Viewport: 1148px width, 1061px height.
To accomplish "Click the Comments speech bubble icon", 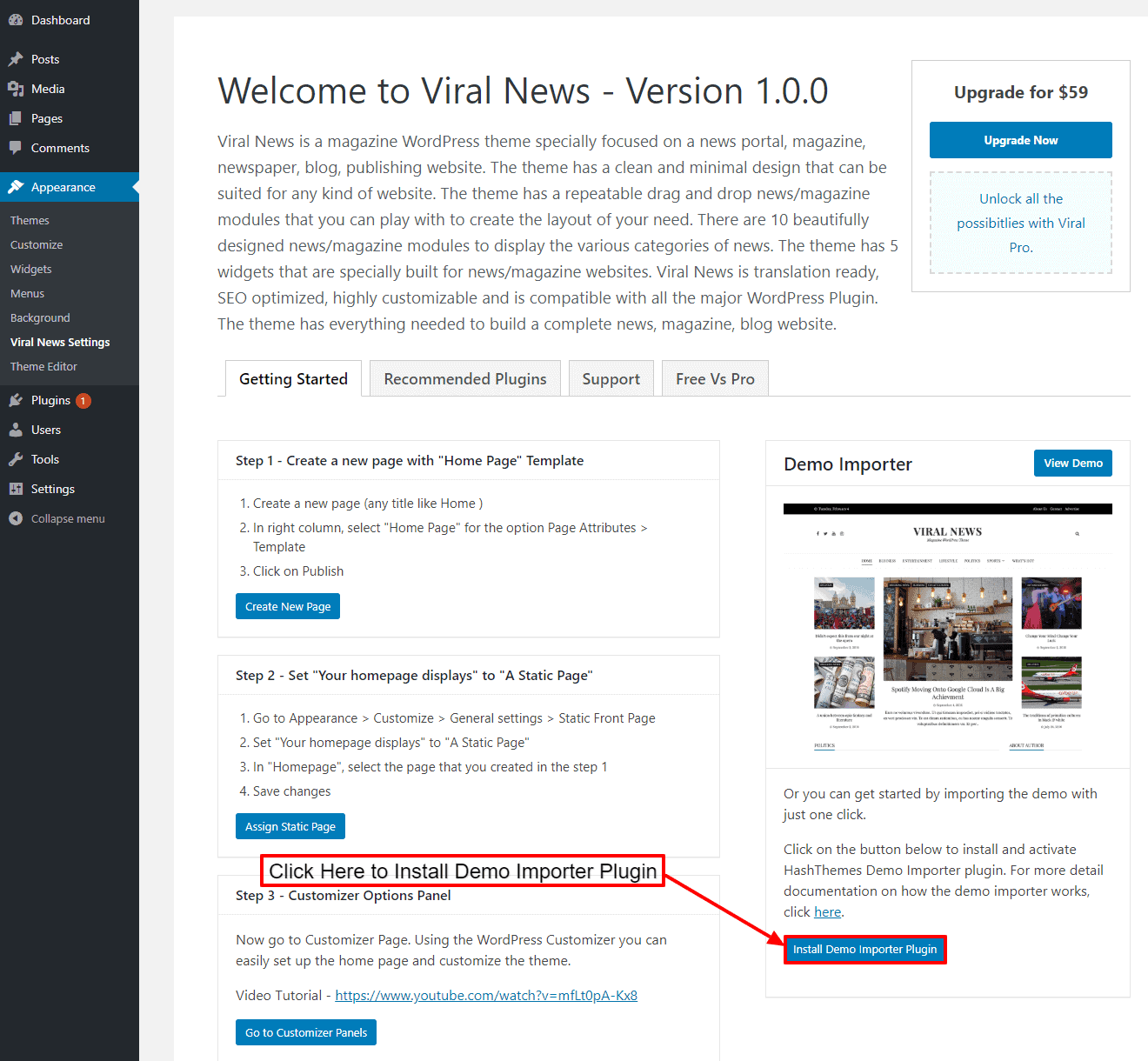I will pos(16,148).
